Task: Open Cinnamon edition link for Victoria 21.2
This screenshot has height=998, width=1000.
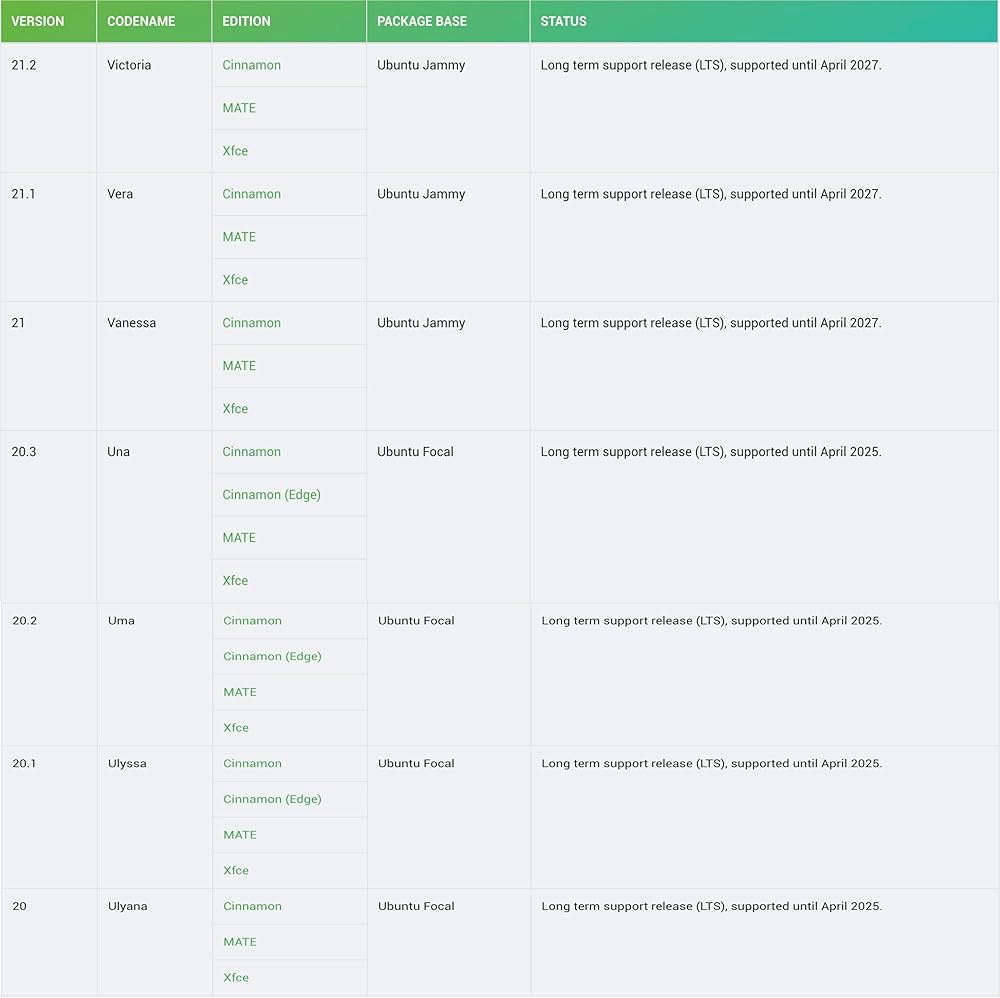Action: tap(251, 65)
